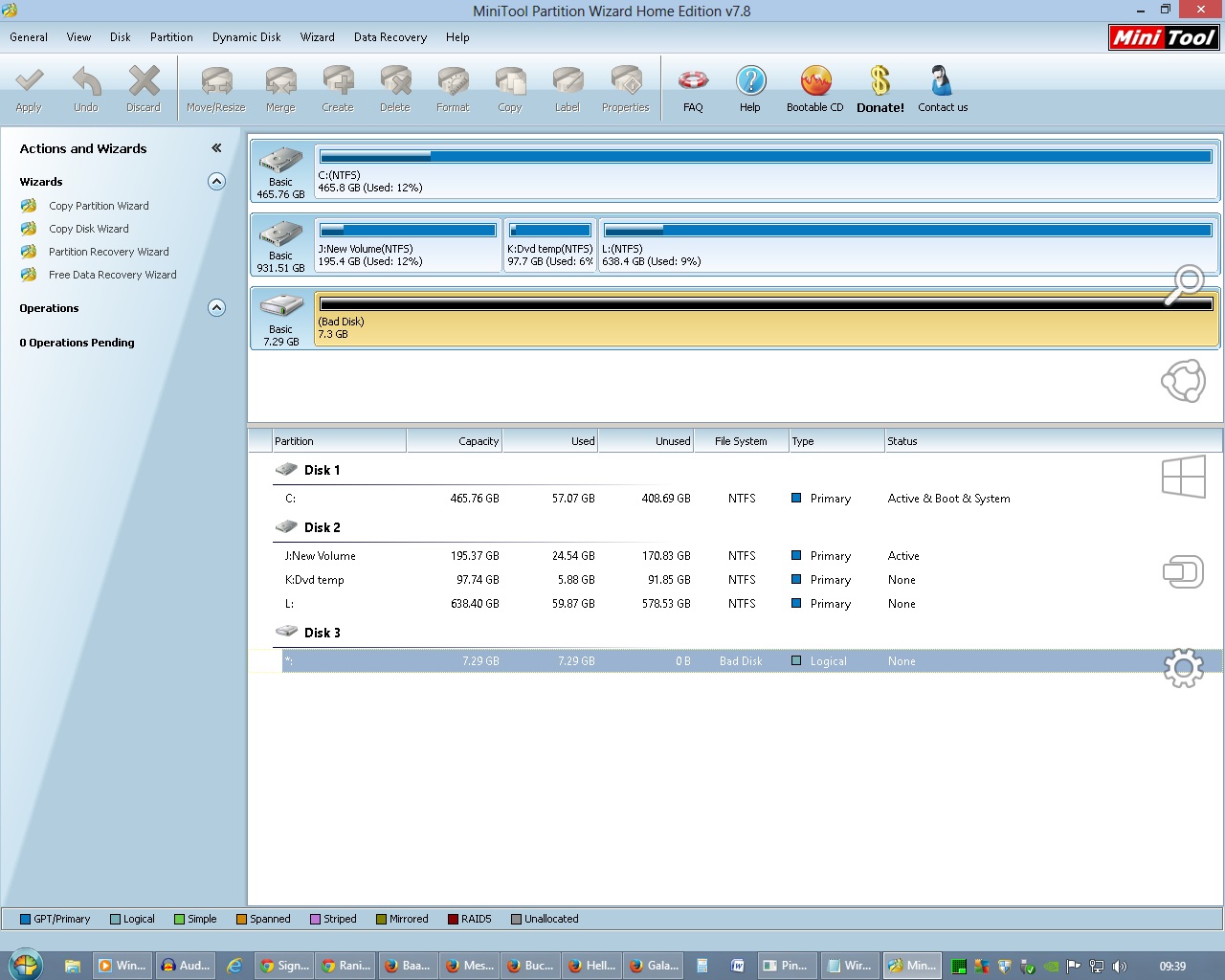
Task: Open the Dynamic Disk menu
Action: click(247, 37)
